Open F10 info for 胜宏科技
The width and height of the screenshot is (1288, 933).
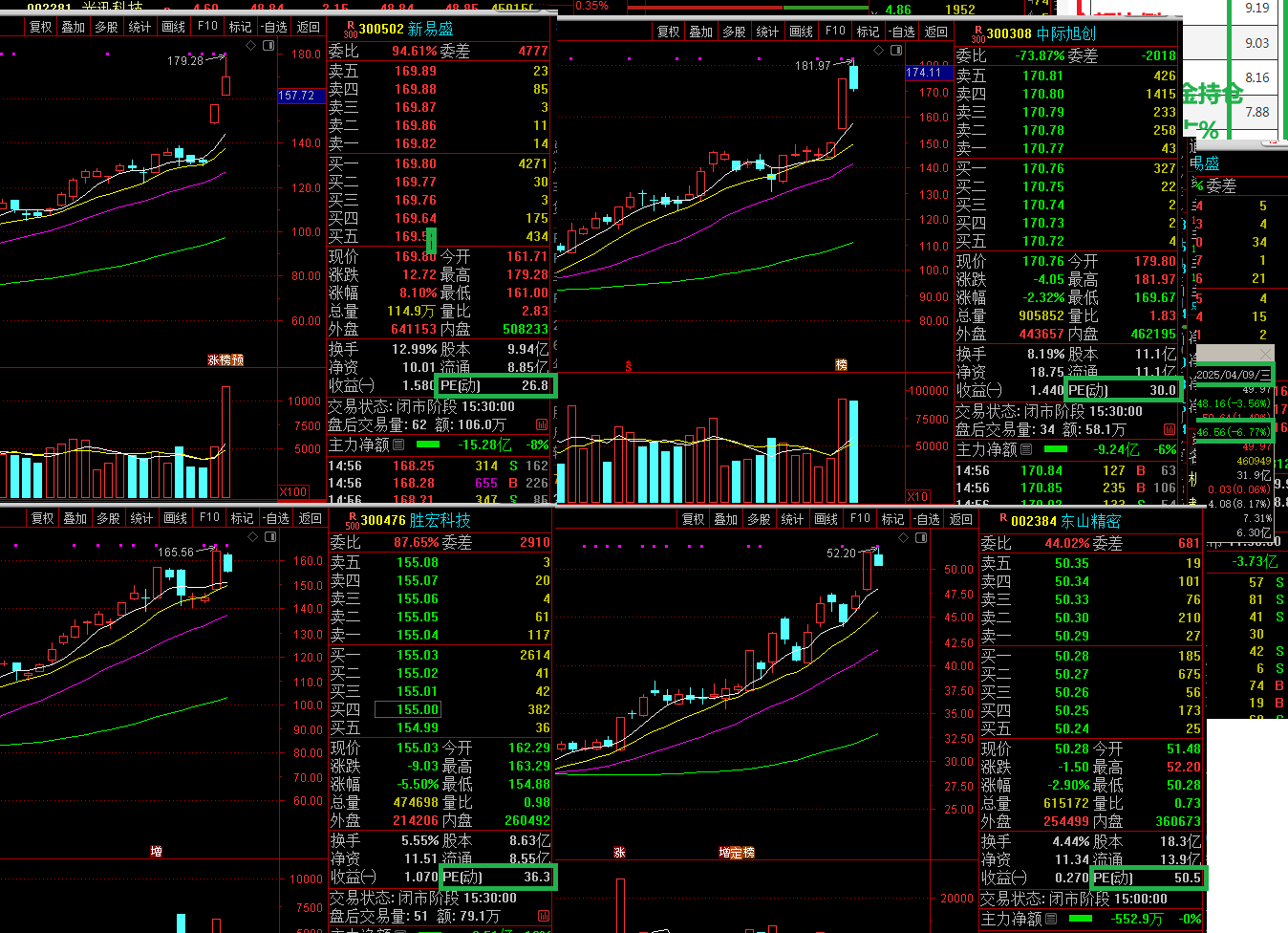coord(209,518)
